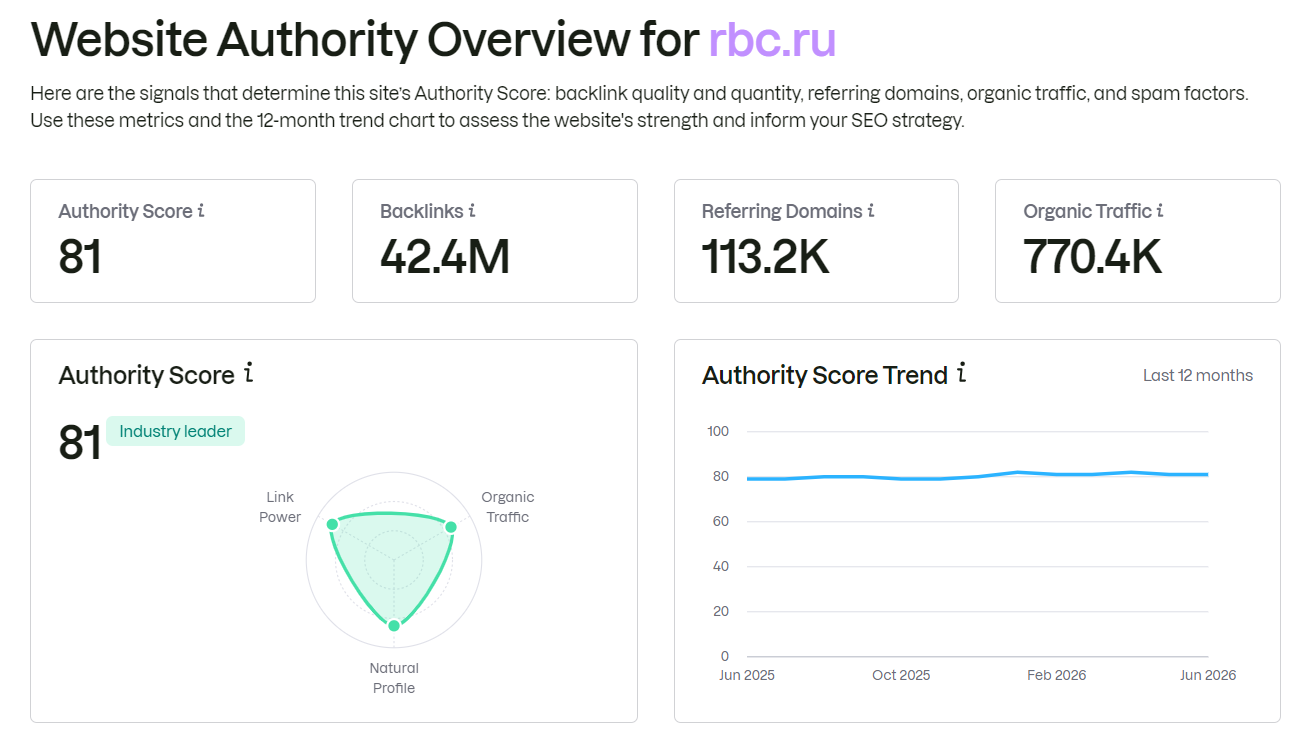Click the 770.4K organic traffic value
1315x753 pixels.
[x=1092, y=257]
